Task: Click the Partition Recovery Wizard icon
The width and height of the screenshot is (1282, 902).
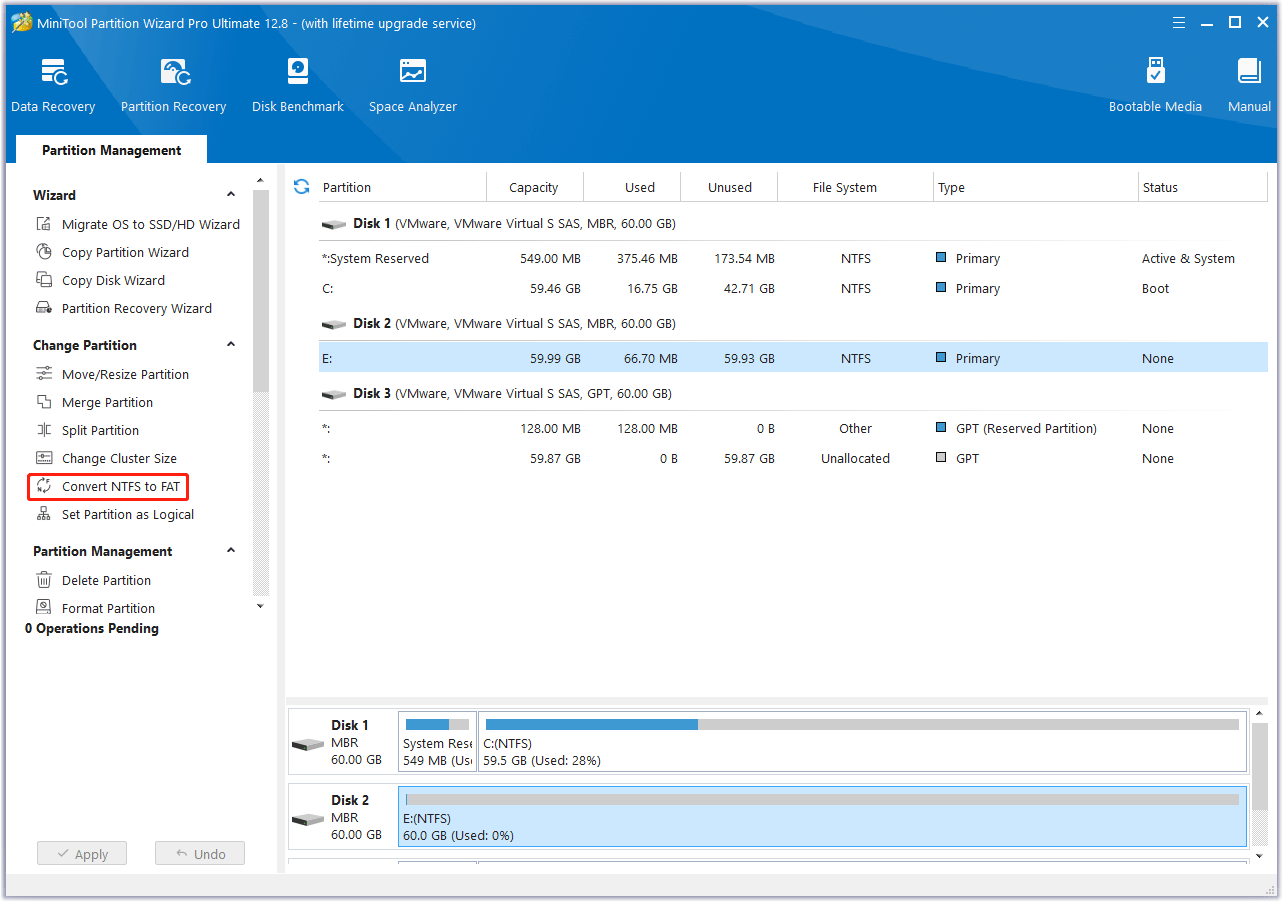Action: point(44,308)
